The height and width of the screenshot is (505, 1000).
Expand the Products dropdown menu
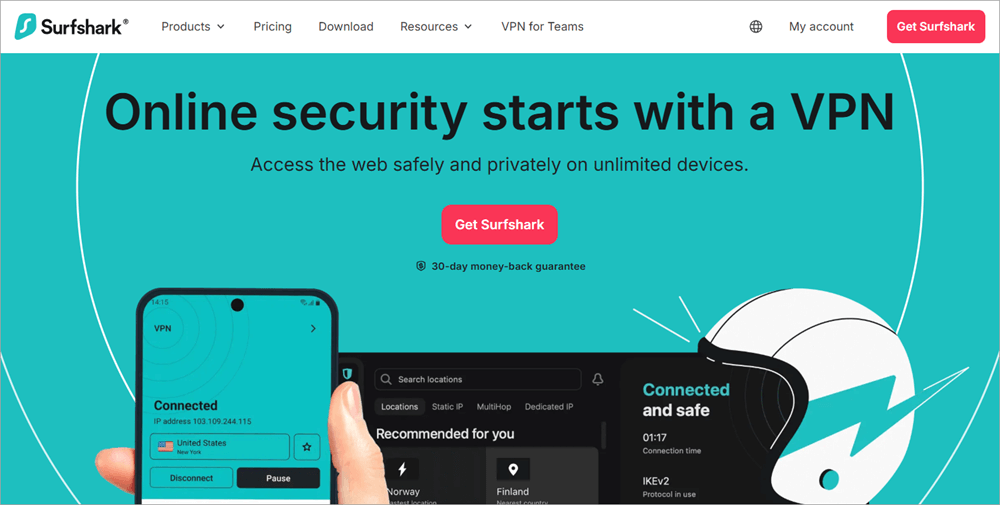tap(193, 27)
